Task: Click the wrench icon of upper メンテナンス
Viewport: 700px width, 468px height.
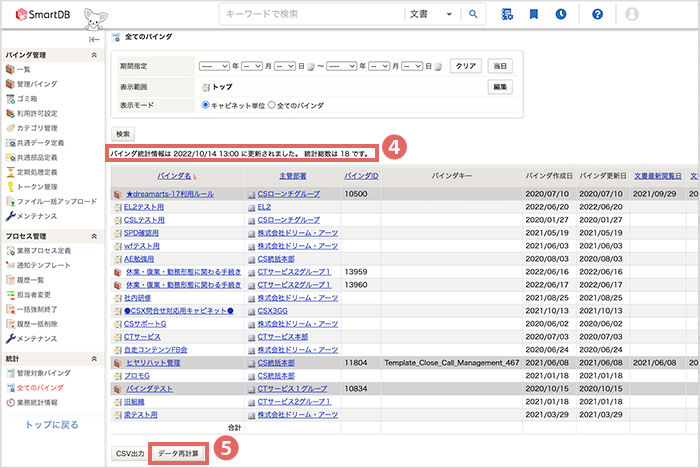Action: [10, 216]
